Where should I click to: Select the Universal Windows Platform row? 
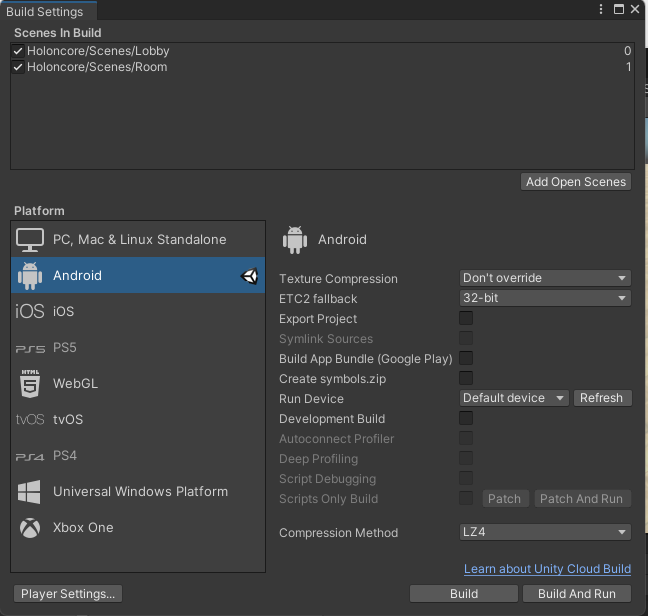pos(138,492)
